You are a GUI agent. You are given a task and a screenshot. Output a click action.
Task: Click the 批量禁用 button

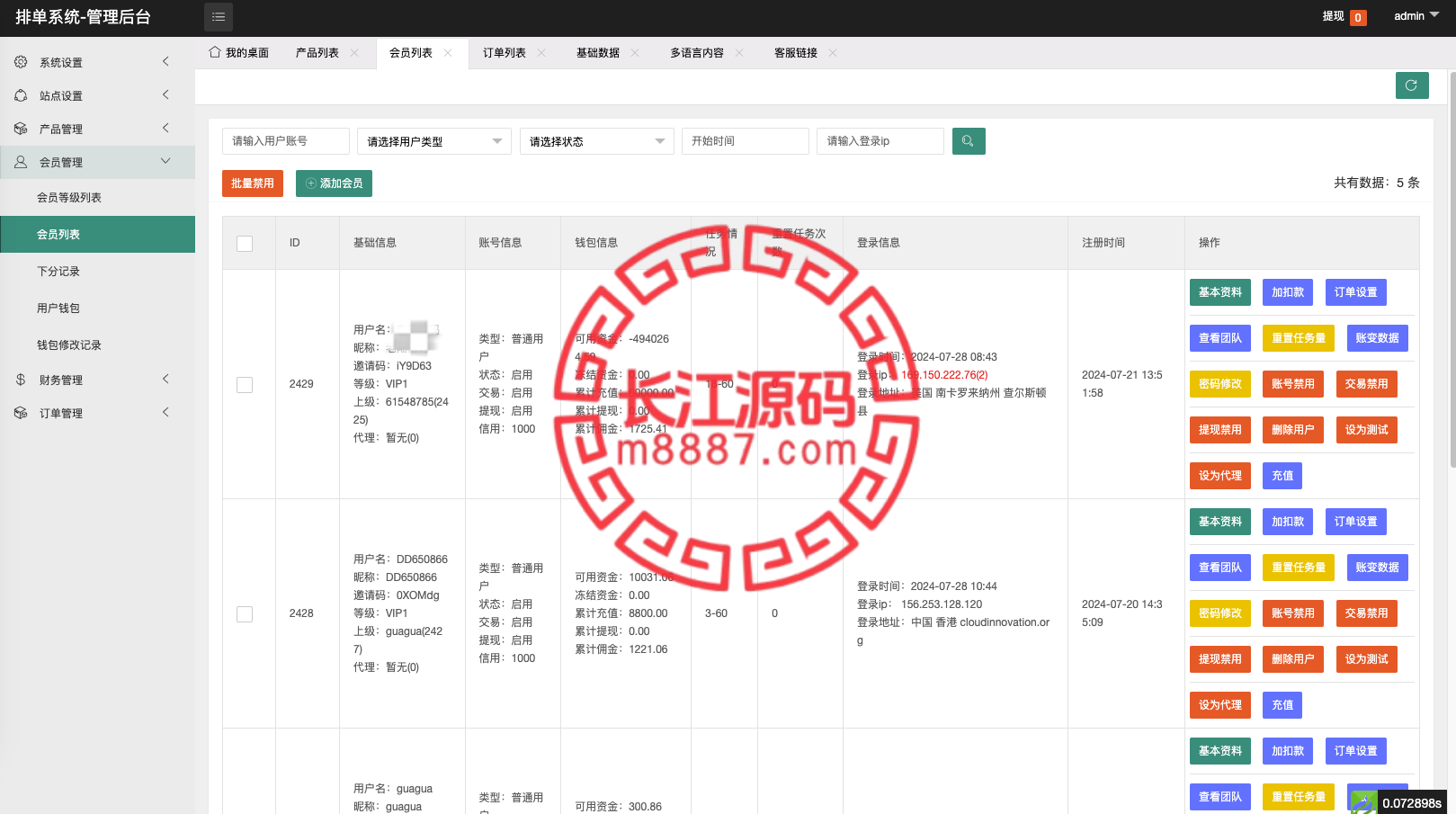click(x=253, y=183)
